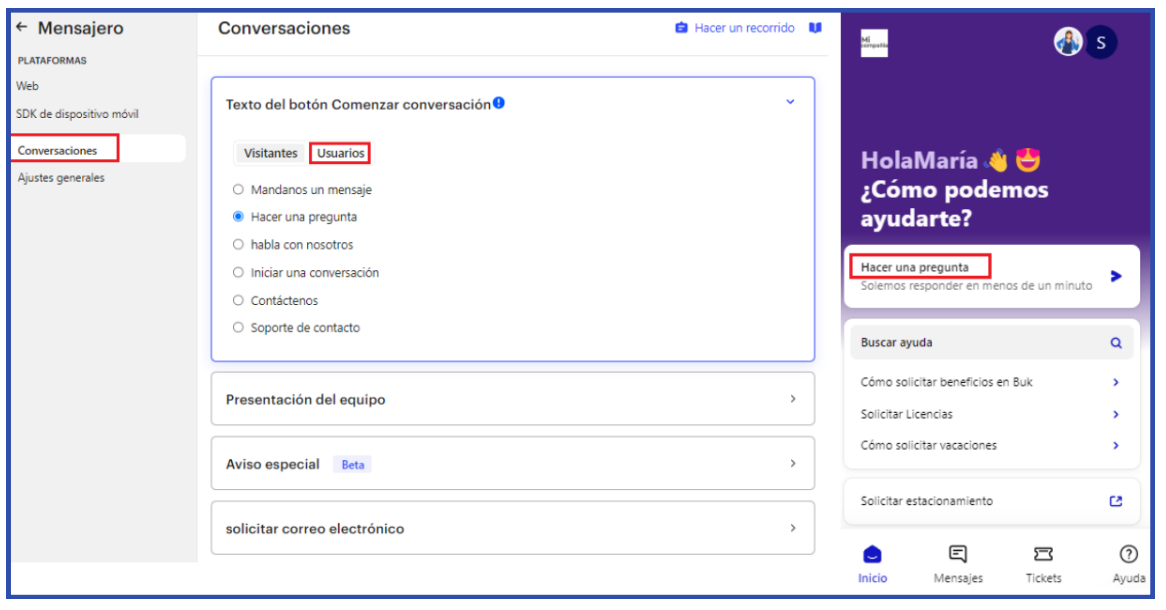
Task: Expand the Presentación del equipo section
Action: (x=792, y=399)
